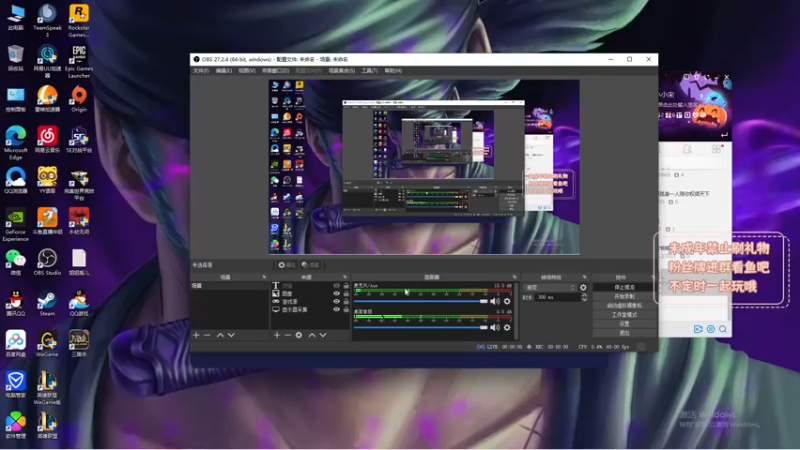Open OBS 设置 button in controls
The width and height of the screenshot is (800, 450).
pos(624,324)
